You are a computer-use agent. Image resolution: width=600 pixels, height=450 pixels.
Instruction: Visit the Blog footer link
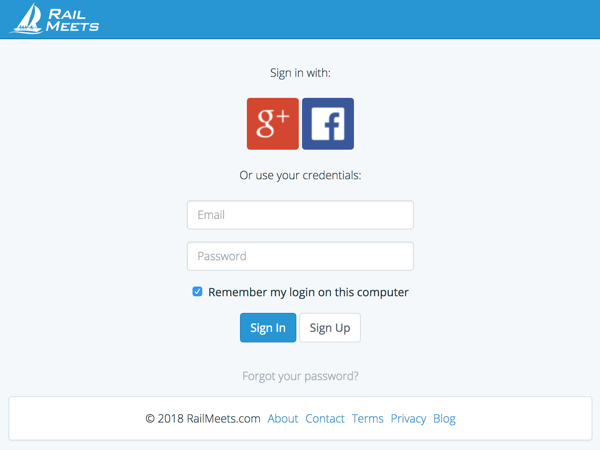pos(444,419)
